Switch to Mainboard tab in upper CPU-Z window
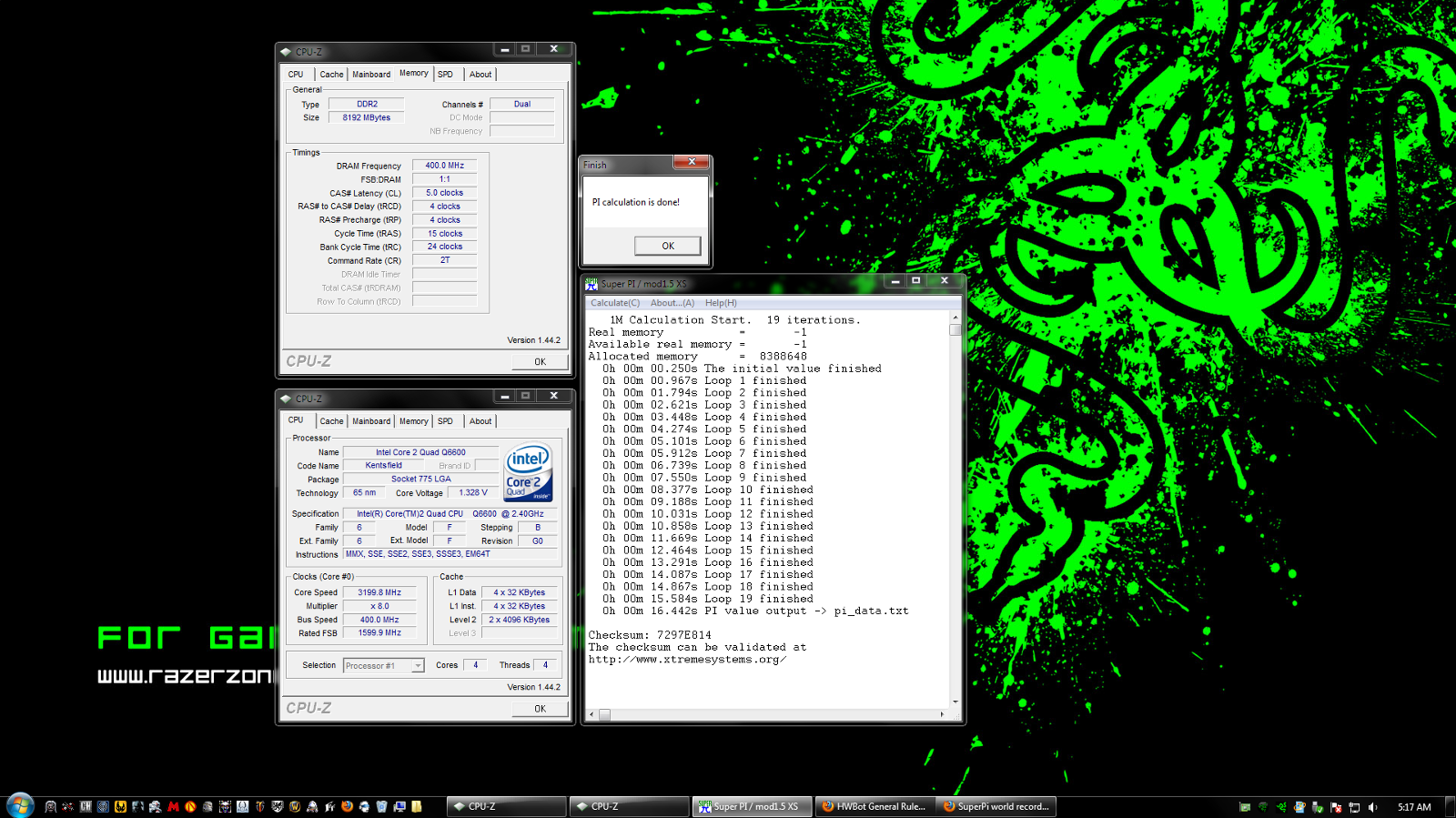Viewport: 1456px width, 818px height. (x=371, y=75)
